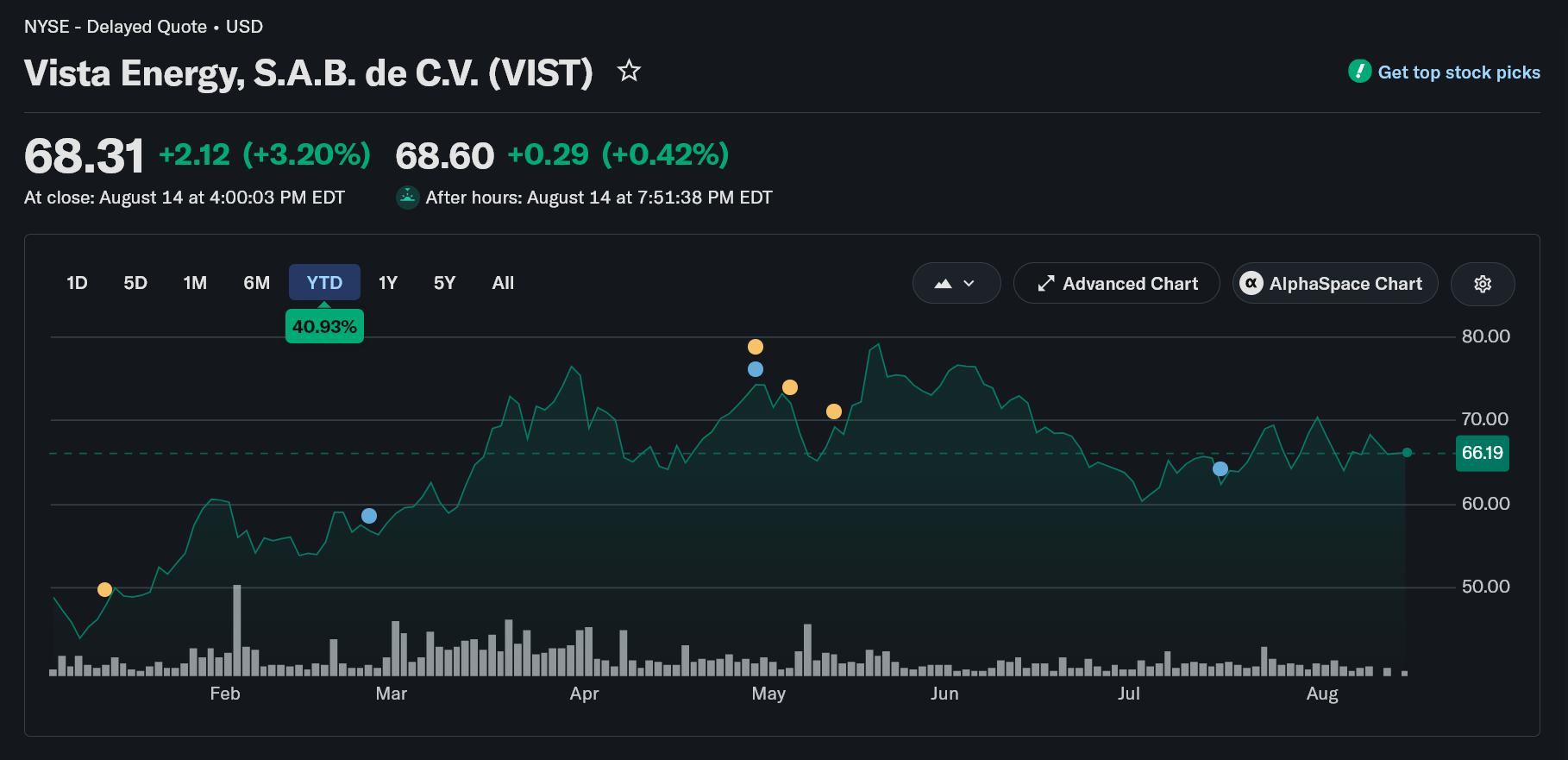The image size is (1568, 760).
Task: Click the 80.00 axis label
Action: click(x=1485, y=336)
